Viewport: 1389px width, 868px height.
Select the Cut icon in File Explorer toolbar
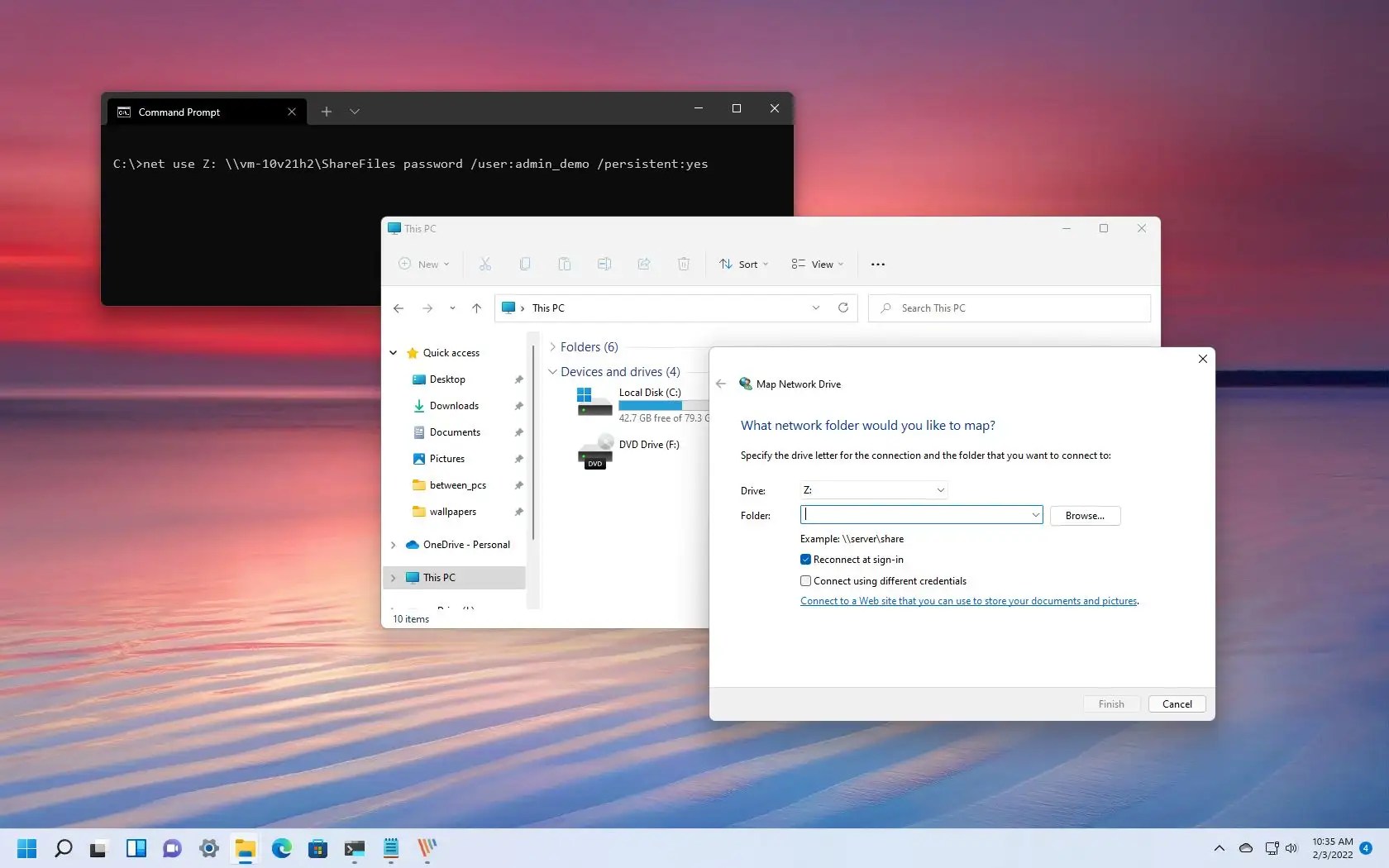tap(485, 264)
